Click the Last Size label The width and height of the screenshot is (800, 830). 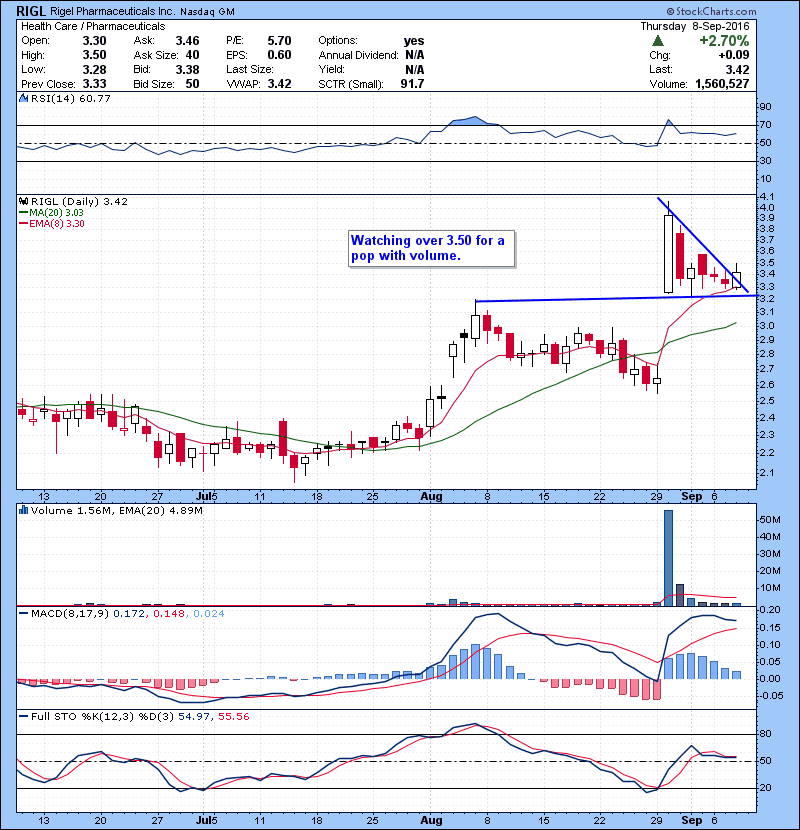[249, 69]
